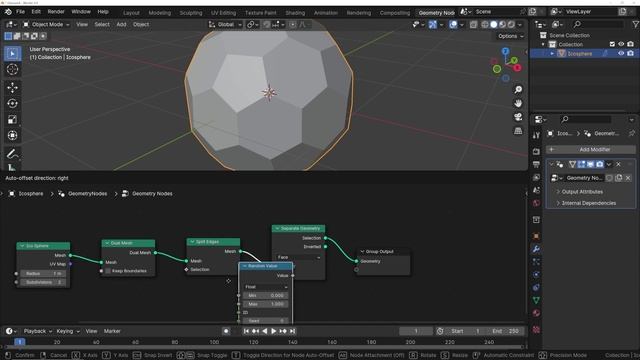The image size is (640, 360).
Task: Open Object Mode dropdown
Action: [46, 24]
